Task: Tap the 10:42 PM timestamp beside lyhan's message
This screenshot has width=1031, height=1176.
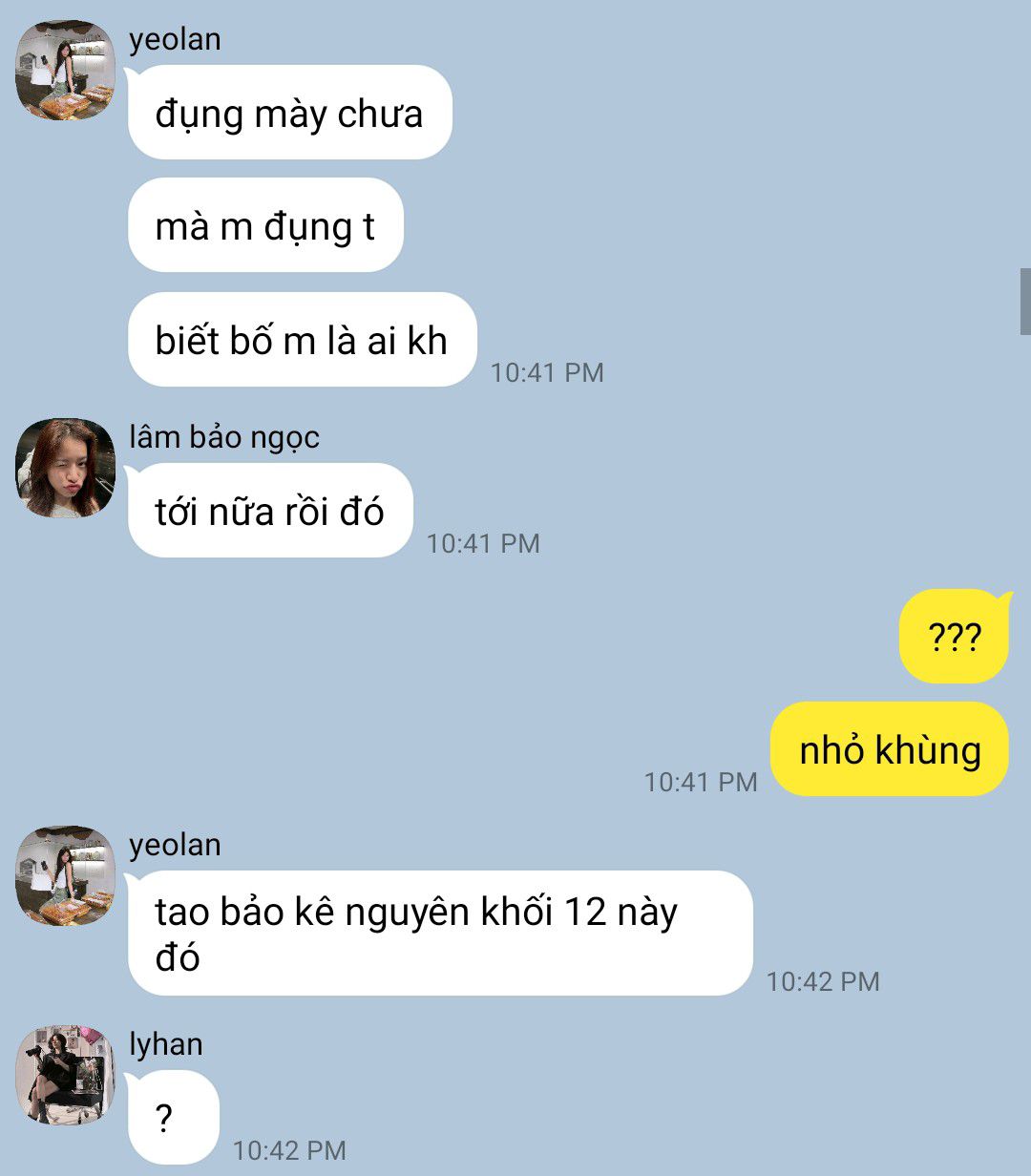Action: click(289, 1150)
